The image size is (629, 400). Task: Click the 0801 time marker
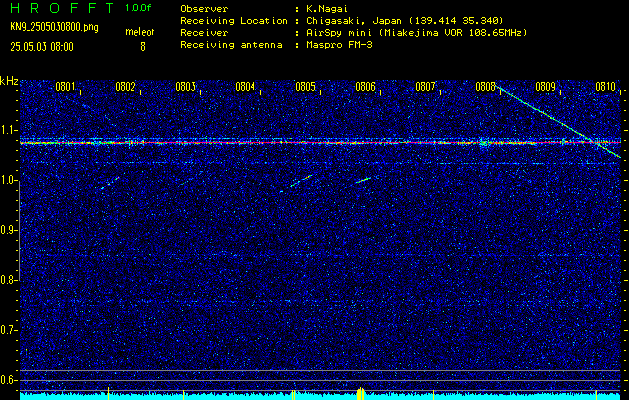point(65,87)
